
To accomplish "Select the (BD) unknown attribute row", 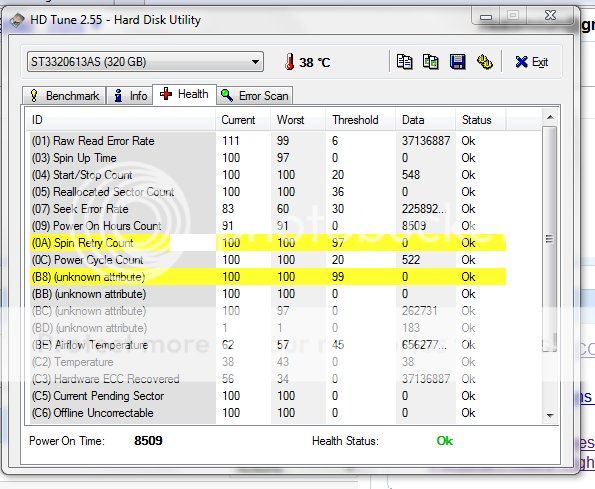I will click(268, 328).
